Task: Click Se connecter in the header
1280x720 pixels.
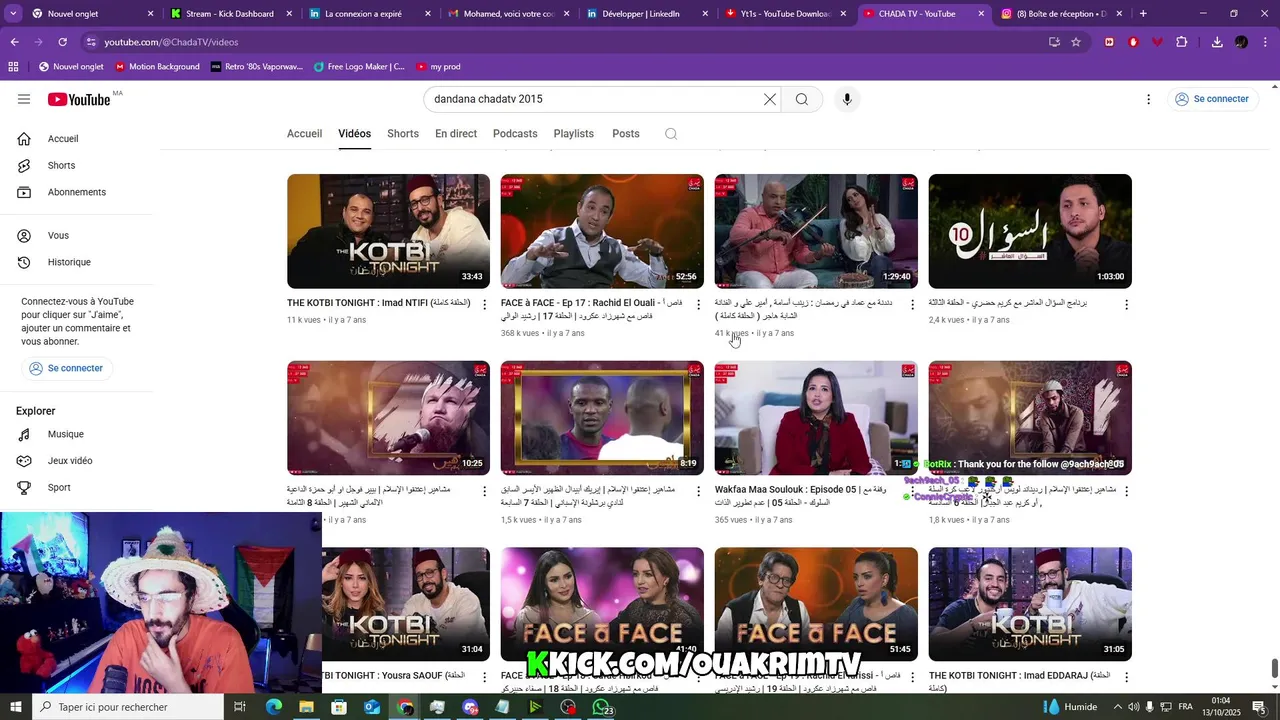Action: pos(1212,99)
